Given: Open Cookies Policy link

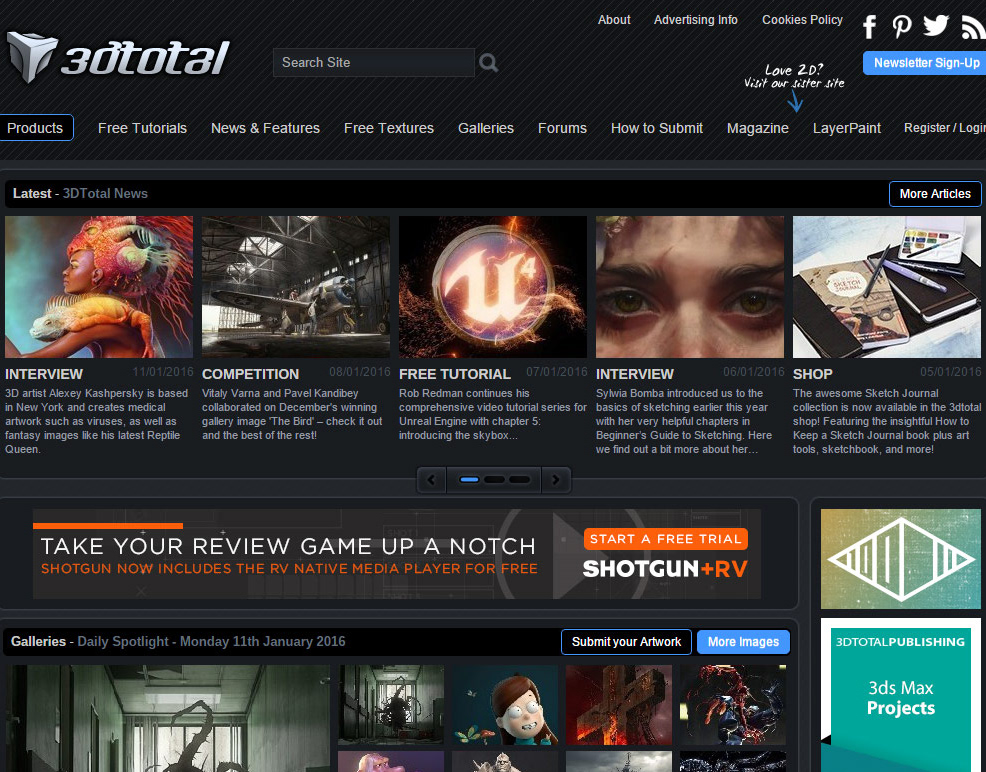Looking at the screenshot, I should click(x=802, y=19).
